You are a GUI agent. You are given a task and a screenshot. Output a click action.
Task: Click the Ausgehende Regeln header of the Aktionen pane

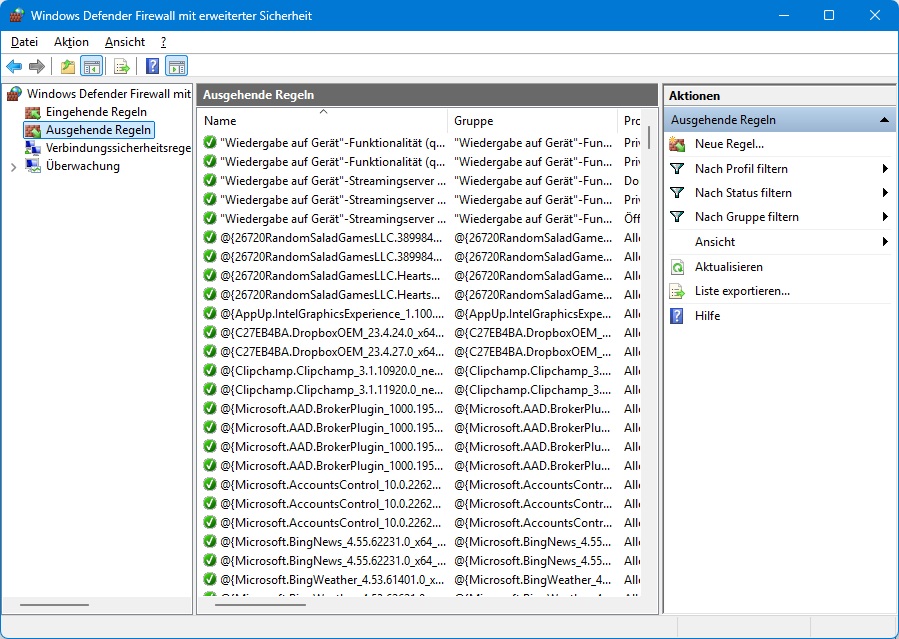780,120
